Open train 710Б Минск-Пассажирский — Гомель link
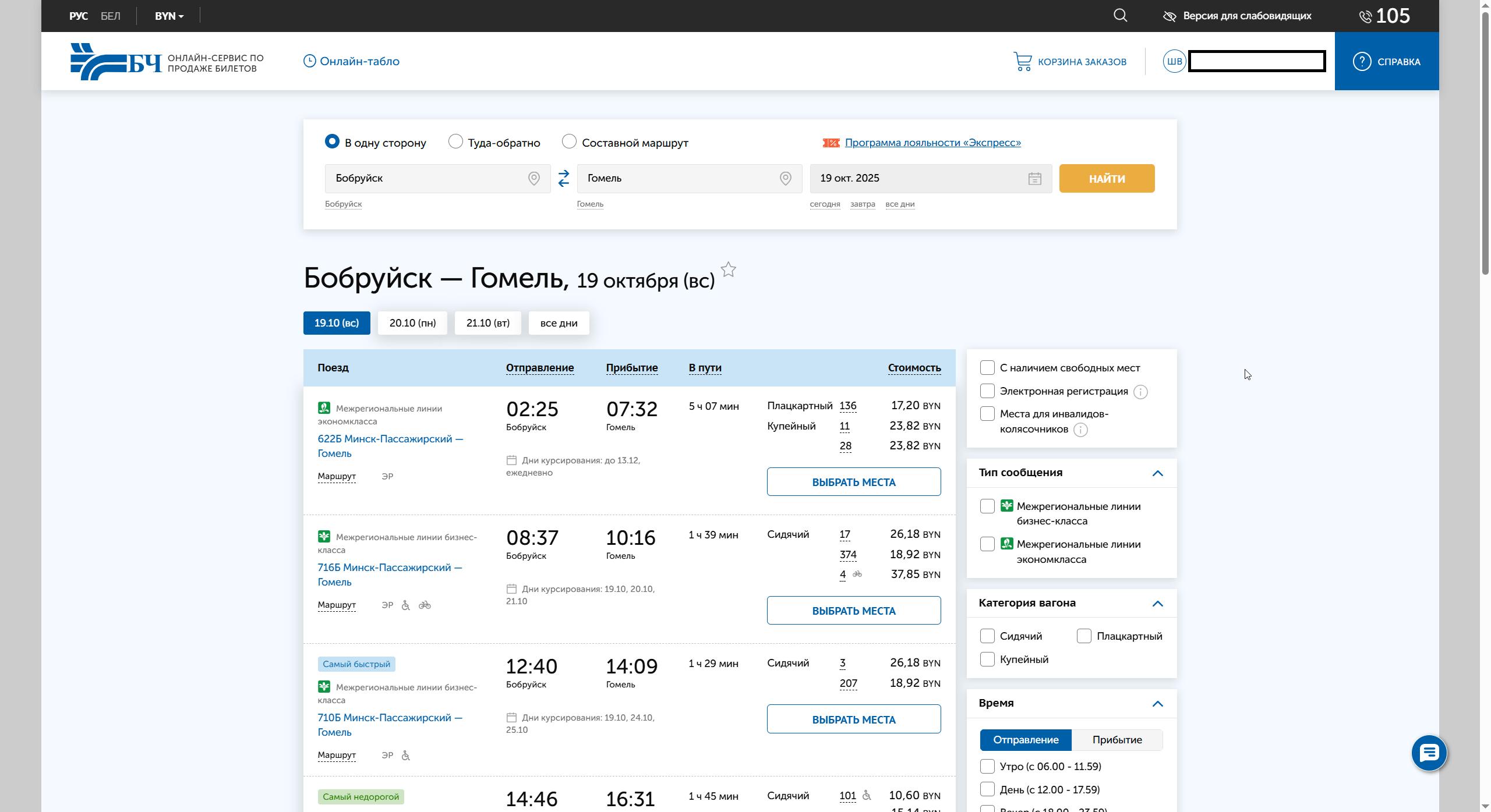 [x=390, y=725]
